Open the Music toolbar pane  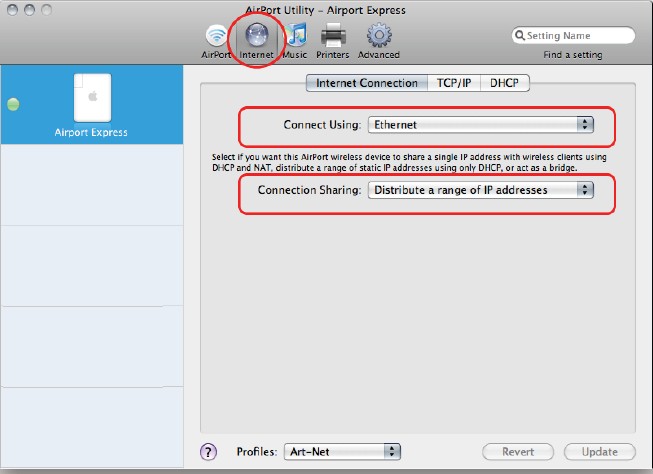(295, 42)
